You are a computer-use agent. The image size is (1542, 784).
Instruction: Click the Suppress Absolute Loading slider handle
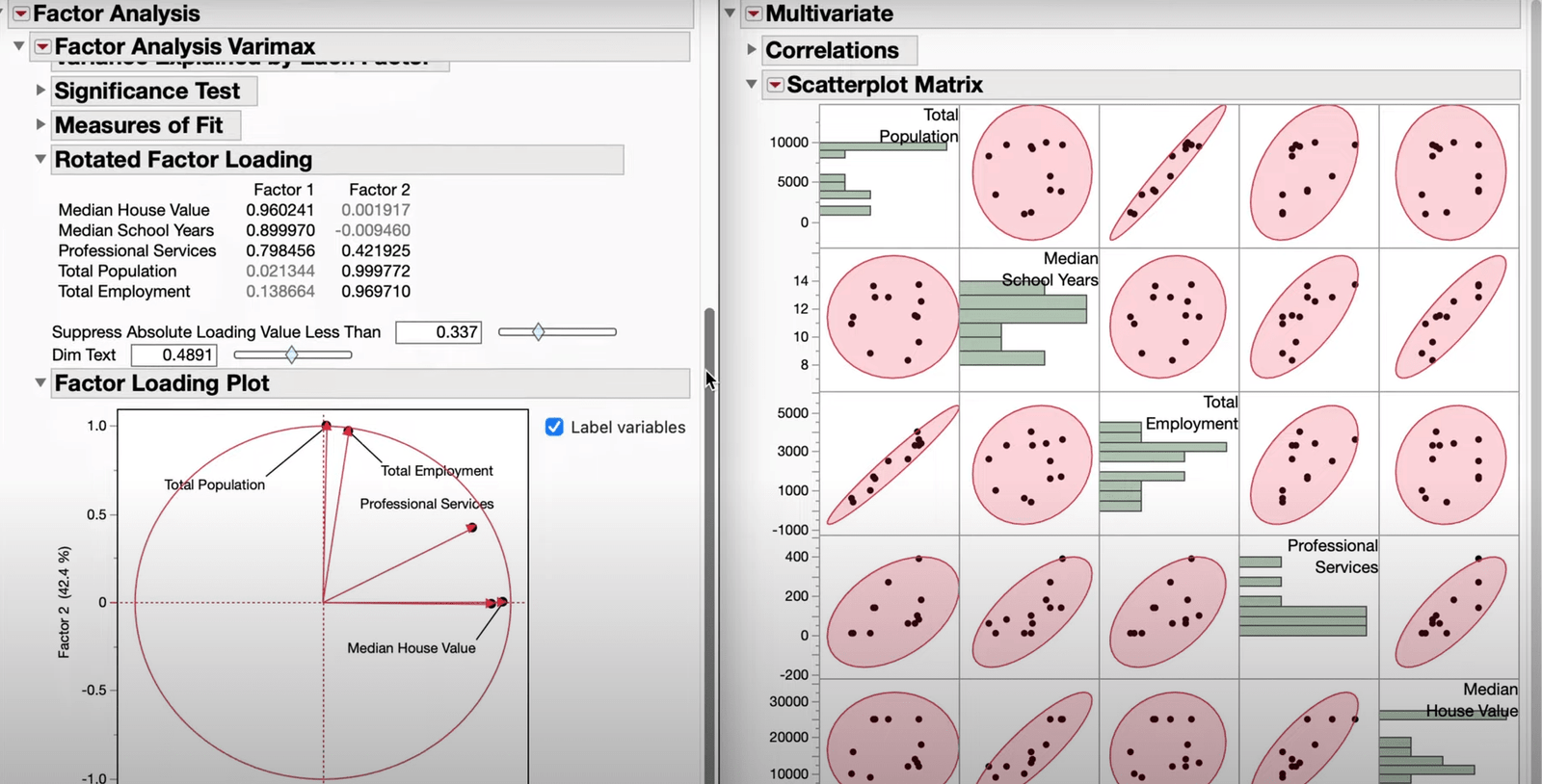(x=539, y=332)
